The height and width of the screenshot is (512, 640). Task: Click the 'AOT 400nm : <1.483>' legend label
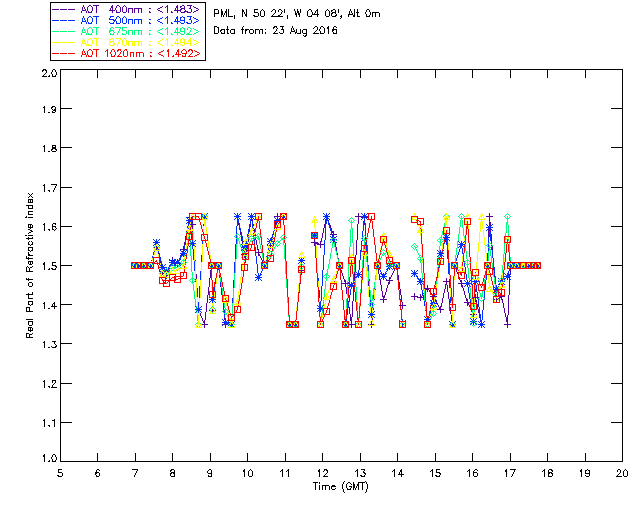click(x=140, y=9)
